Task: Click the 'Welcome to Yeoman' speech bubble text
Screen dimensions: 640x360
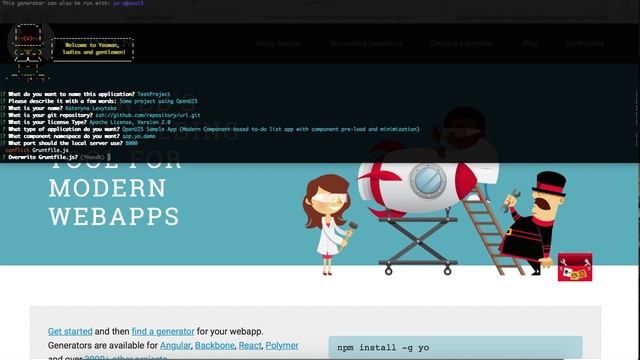Action: tap(94, 49)
